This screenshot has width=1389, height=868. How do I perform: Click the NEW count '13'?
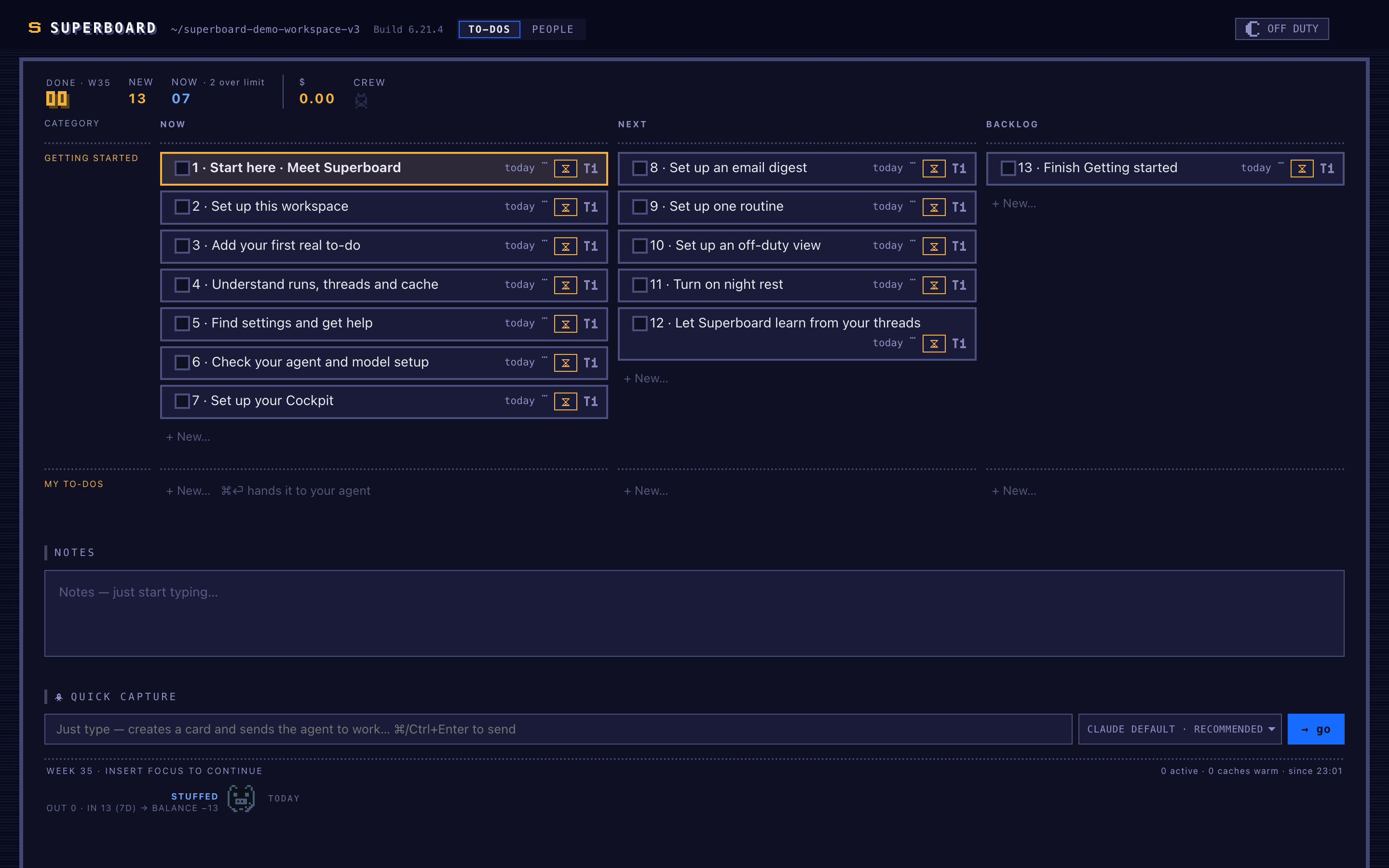tap(137, 99)
